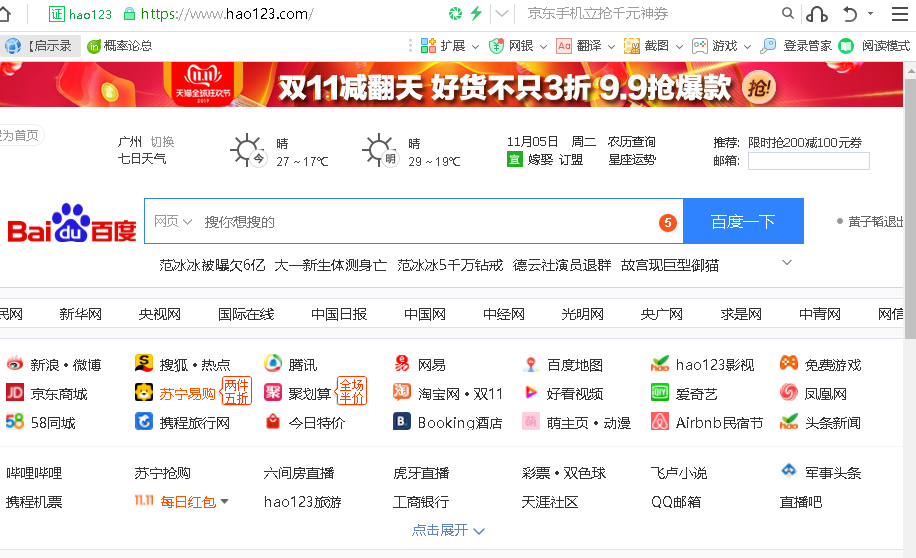Click the 58同城 icon
The image size is (916, 558).
point(15,421)
